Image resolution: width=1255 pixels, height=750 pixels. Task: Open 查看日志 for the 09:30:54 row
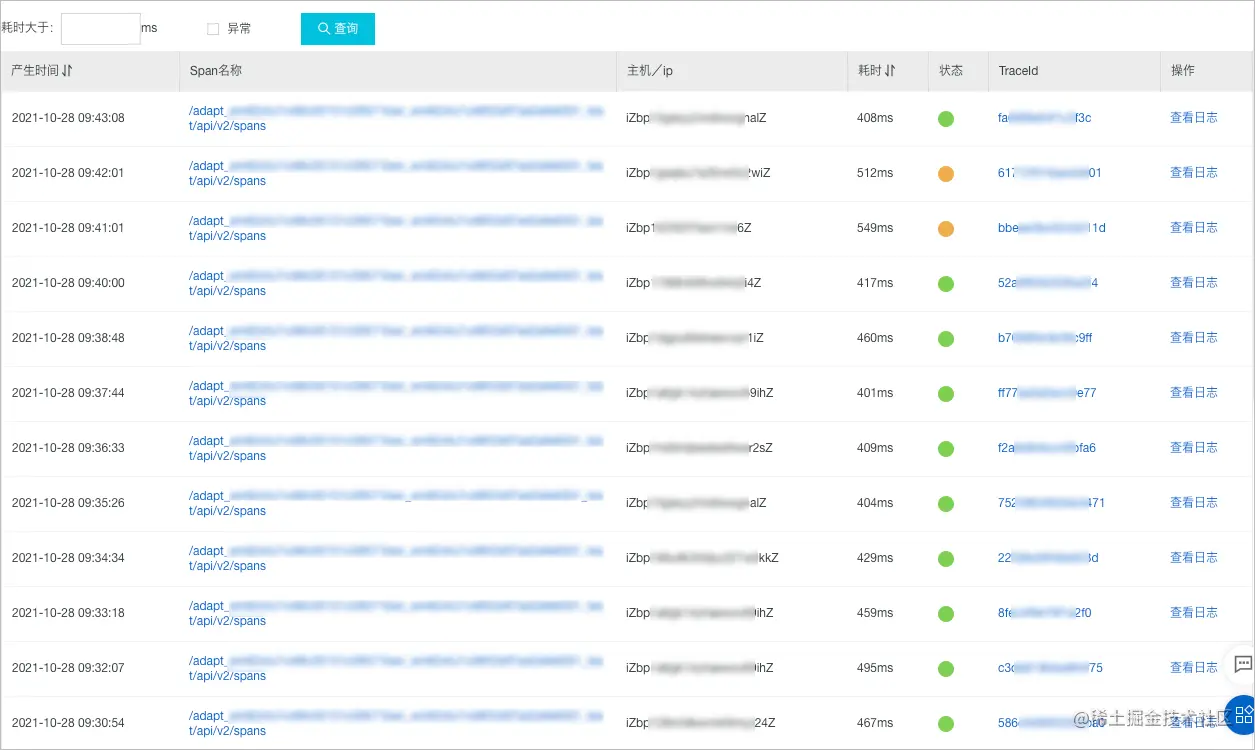(1194, 723)
